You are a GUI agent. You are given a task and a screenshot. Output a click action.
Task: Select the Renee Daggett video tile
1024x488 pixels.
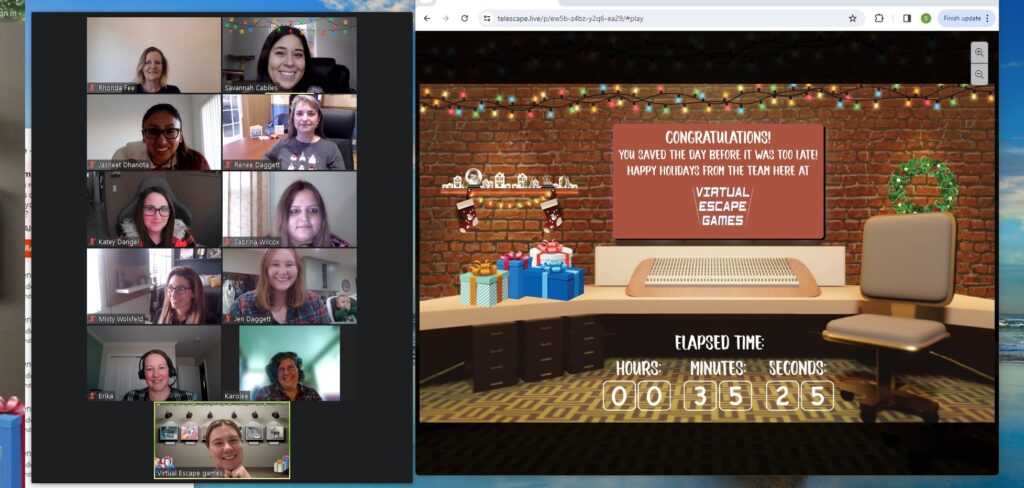(x=289, y=132)
